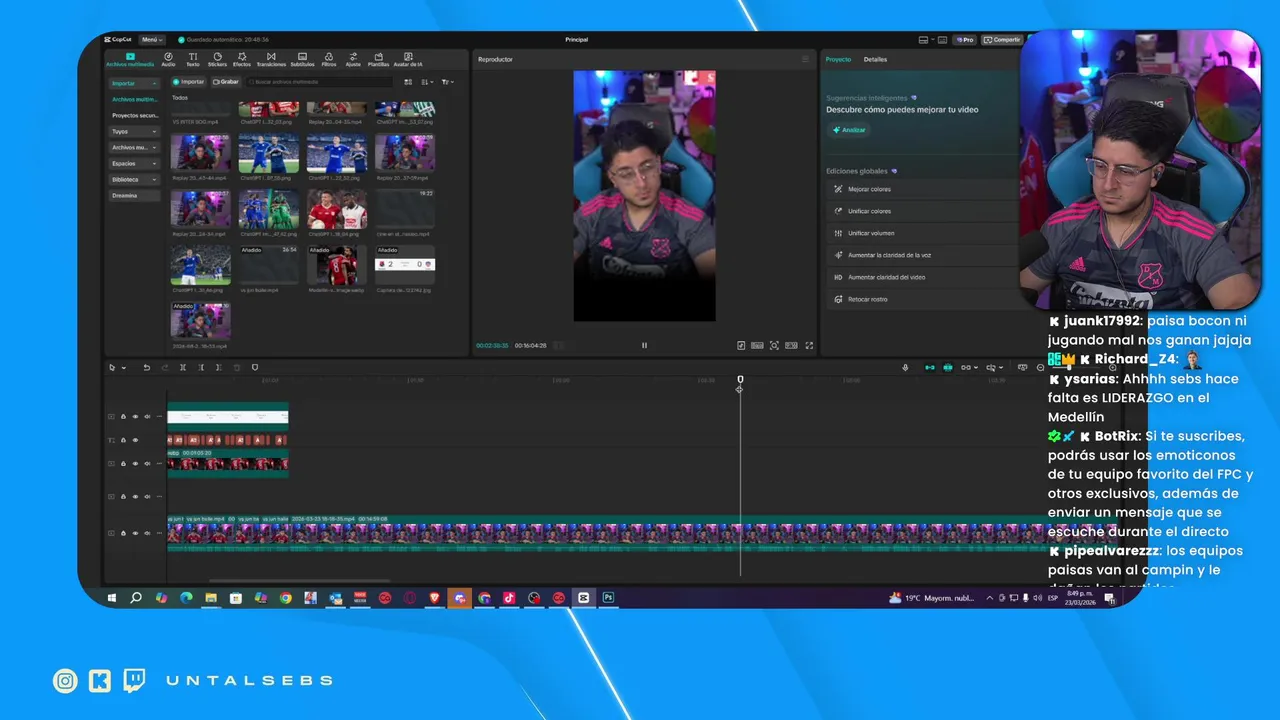Viewport: 1280px width, 720px height.
Task: Open the Transiciones panel tab
Action: coord(271,59)
